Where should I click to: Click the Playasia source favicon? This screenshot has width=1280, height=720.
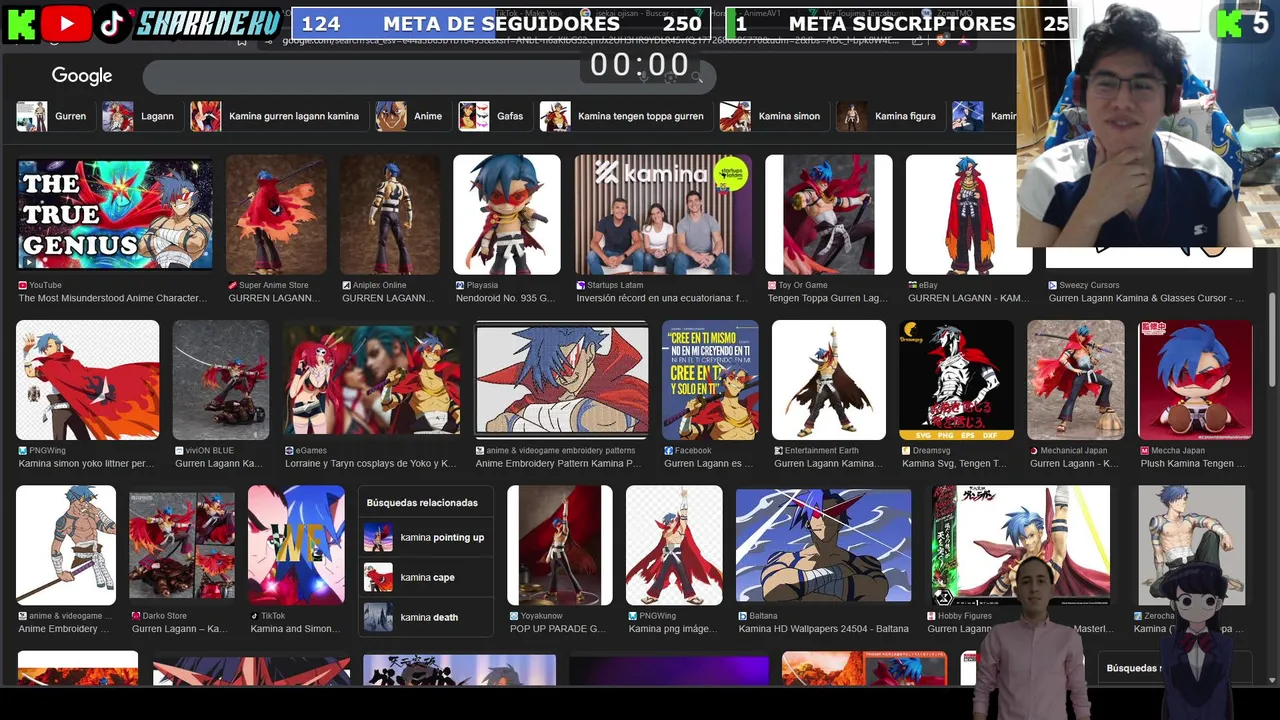460,285
